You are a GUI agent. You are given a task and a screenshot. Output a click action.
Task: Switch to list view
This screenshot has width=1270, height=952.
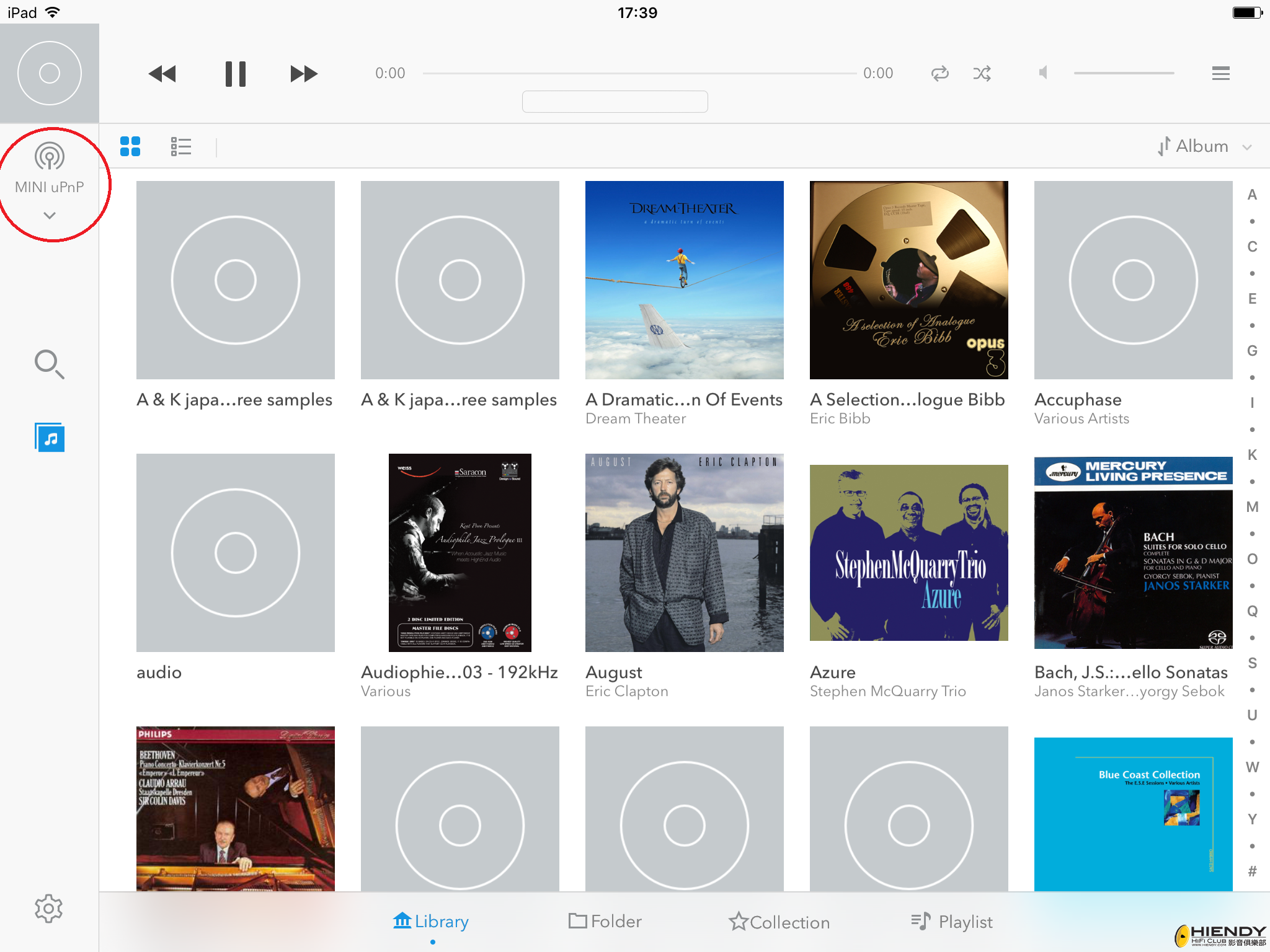pos(181,147)
